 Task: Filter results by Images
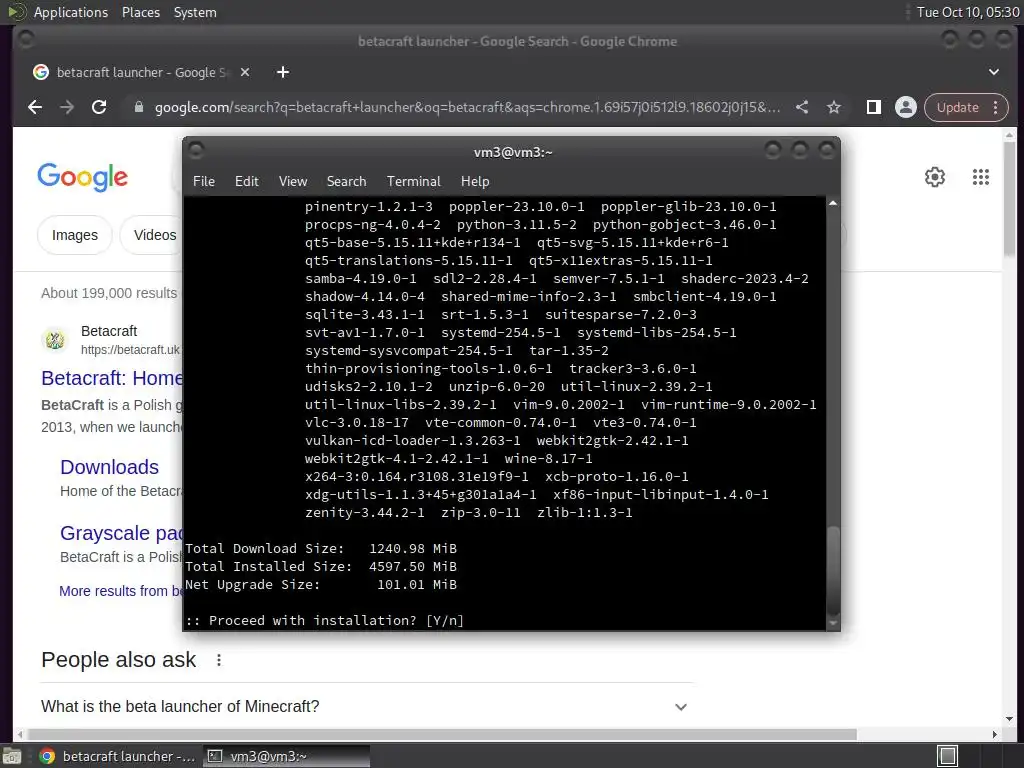[x=74, y=235]
